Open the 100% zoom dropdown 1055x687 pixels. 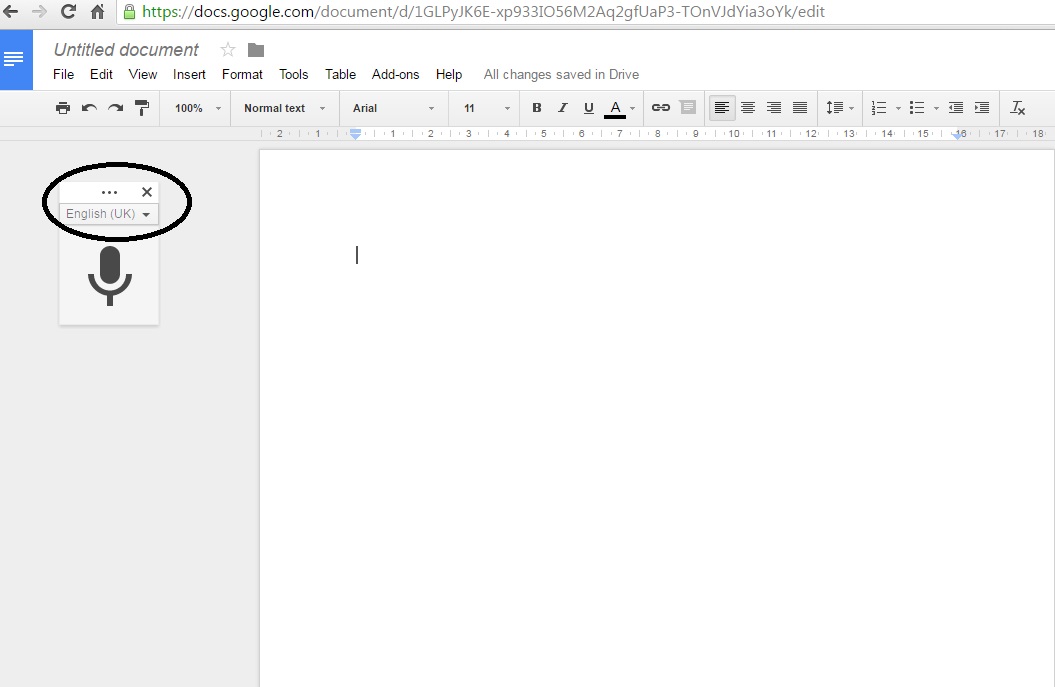198,108
